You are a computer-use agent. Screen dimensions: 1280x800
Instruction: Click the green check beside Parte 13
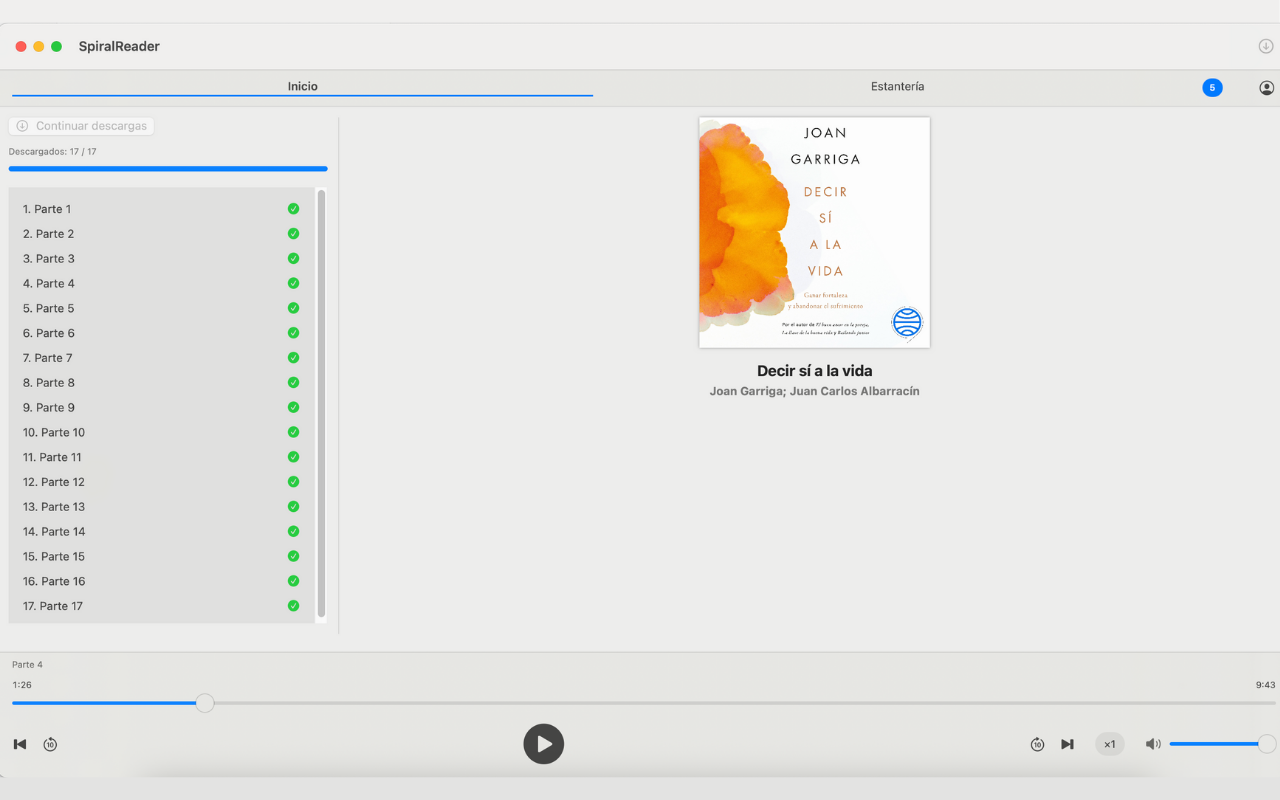[293, 507]
